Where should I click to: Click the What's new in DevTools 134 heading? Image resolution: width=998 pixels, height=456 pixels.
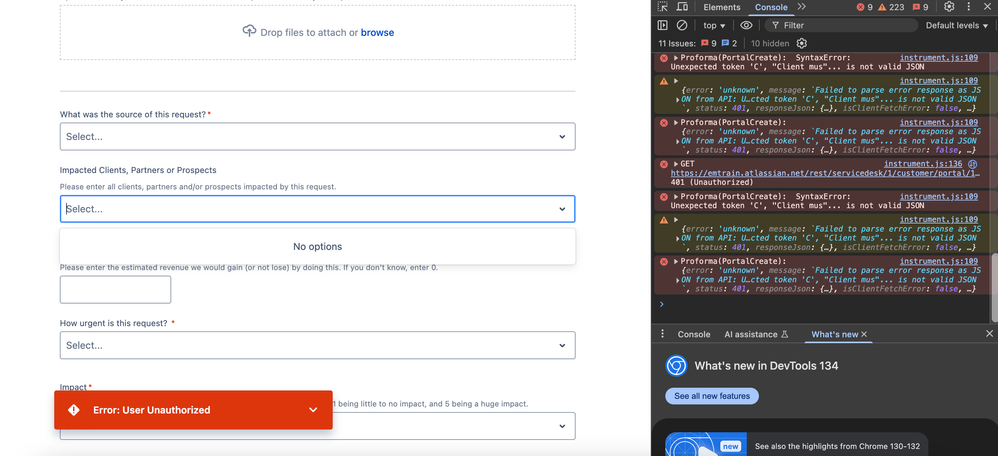tap(766, 366)
